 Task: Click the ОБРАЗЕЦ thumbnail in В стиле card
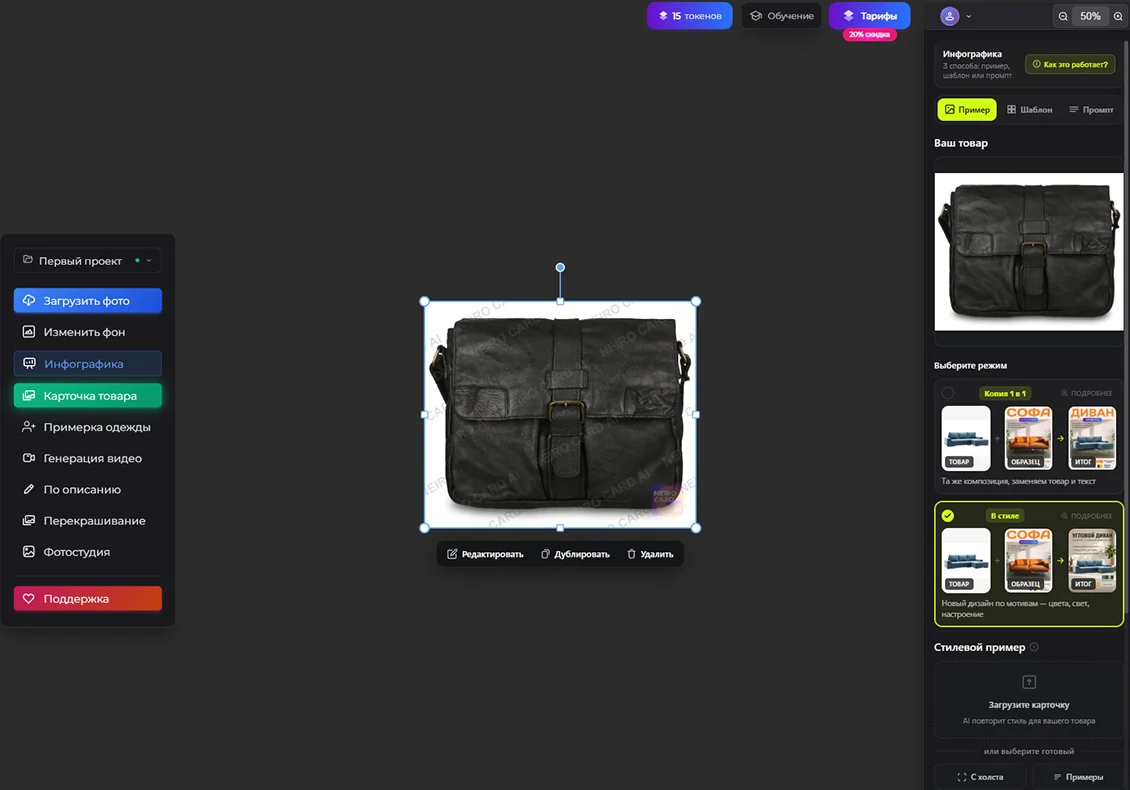pos(1028,561)
